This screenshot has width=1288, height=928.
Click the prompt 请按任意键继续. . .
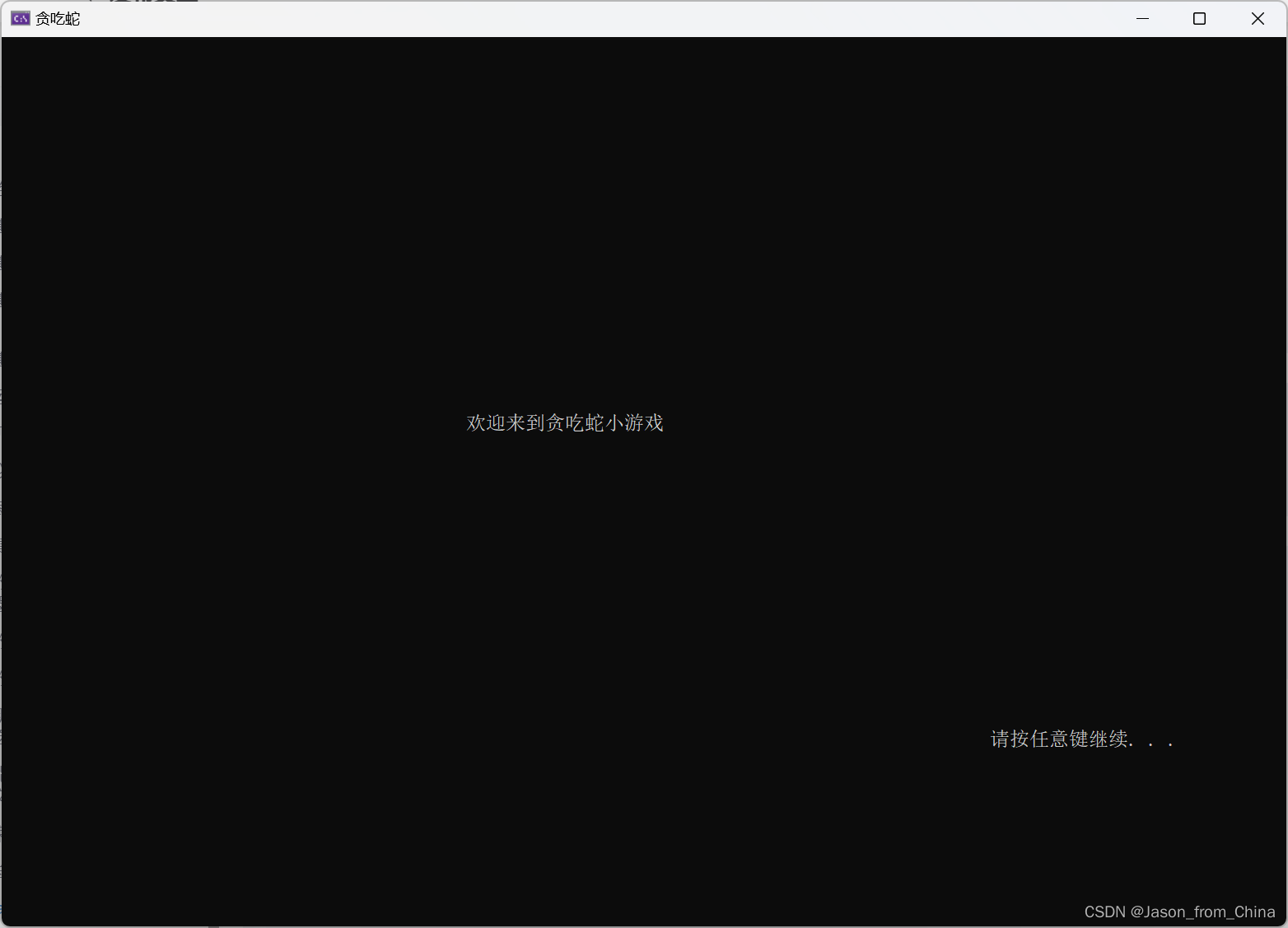[1082, 739]
